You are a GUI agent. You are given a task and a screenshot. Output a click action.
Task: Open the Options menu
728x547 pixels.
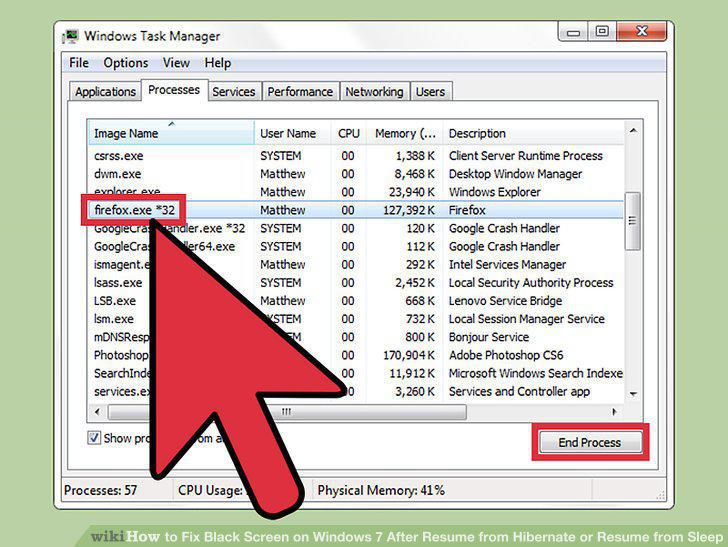(x=126, y=63)
